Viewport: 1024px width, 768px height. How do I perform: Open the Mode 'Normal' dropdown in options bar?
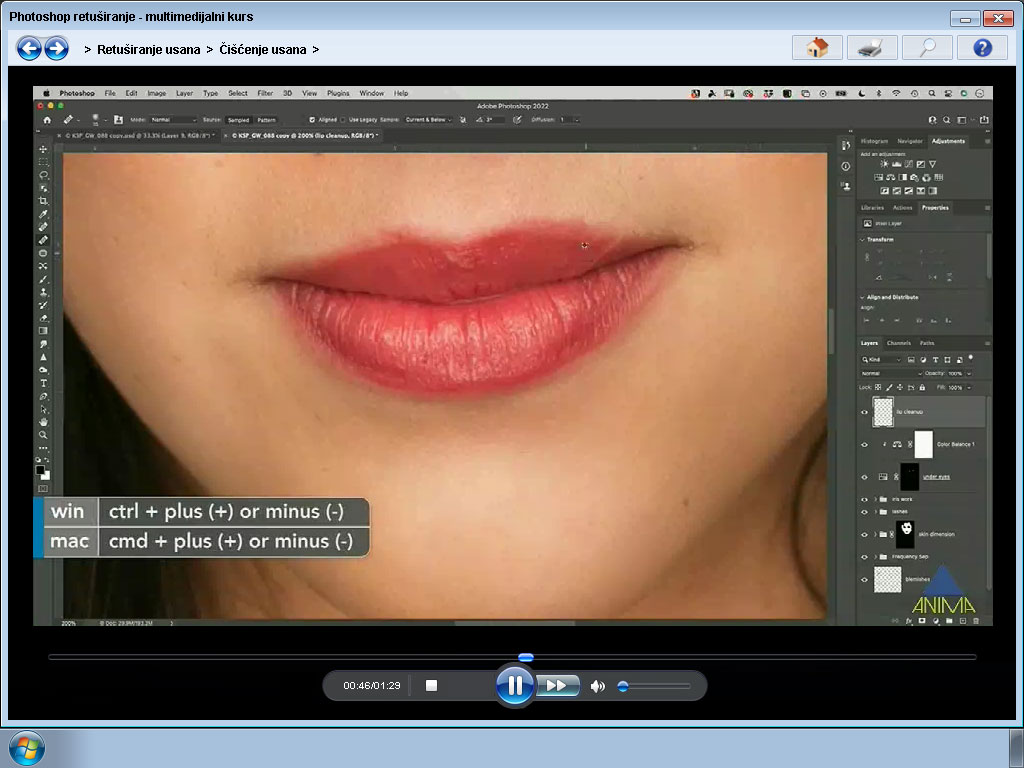click(x=173, y=120)
